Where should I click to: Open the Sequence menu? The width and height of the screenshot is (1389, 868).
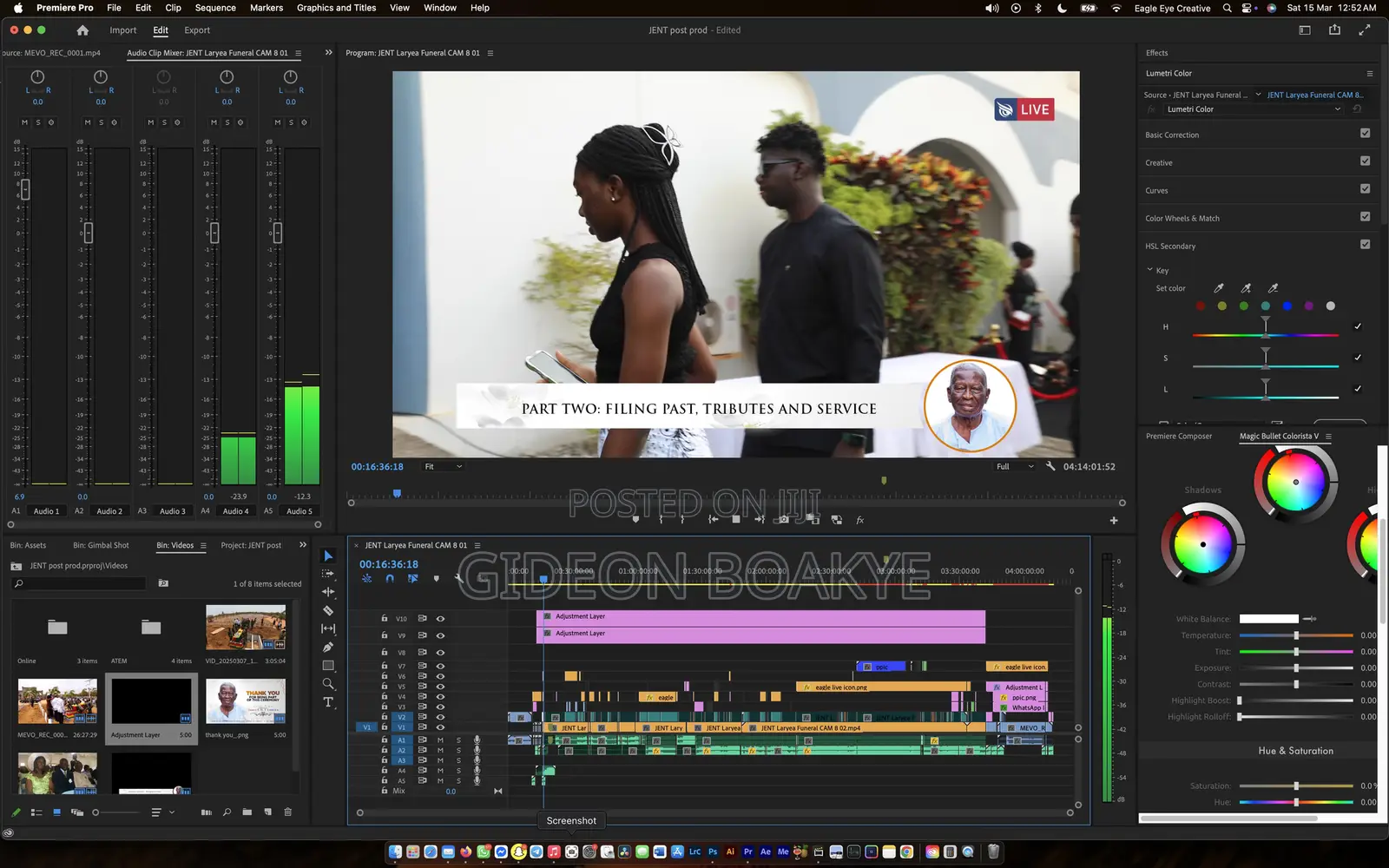coord(215,8)
